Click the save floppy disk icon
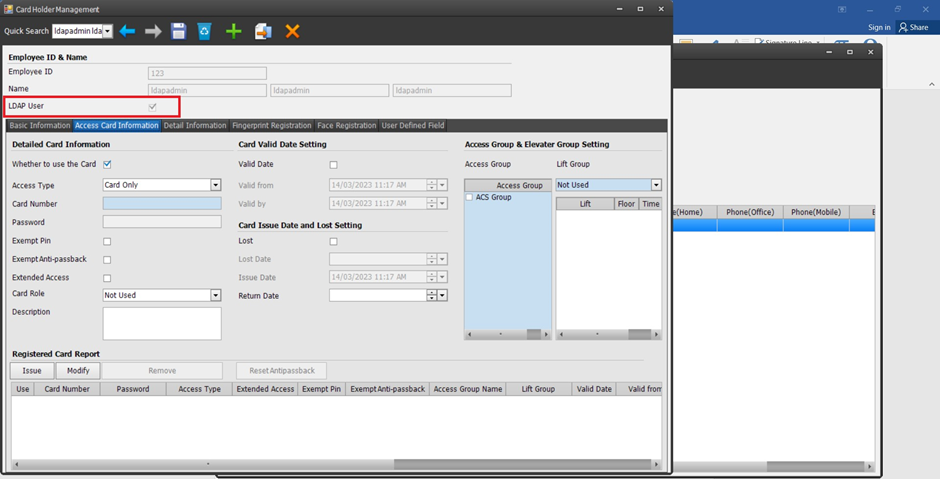The image size is (940, 479). (179, 32)
